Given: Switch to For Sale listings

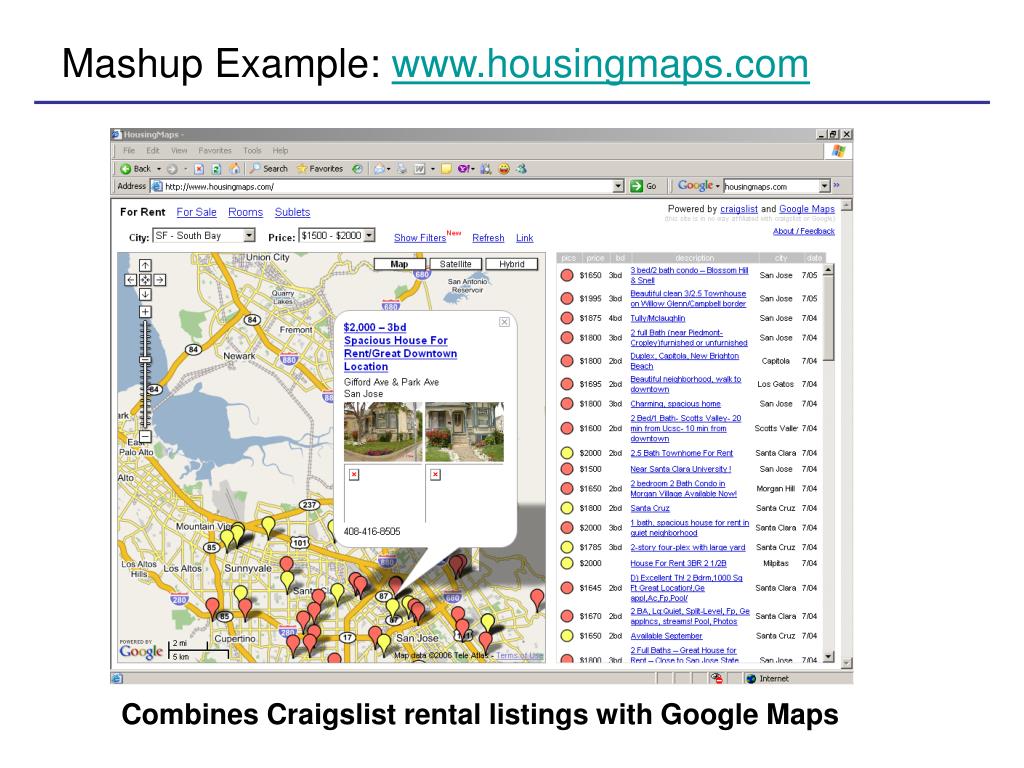Looking at the screenshot, I should click(197, 212).
